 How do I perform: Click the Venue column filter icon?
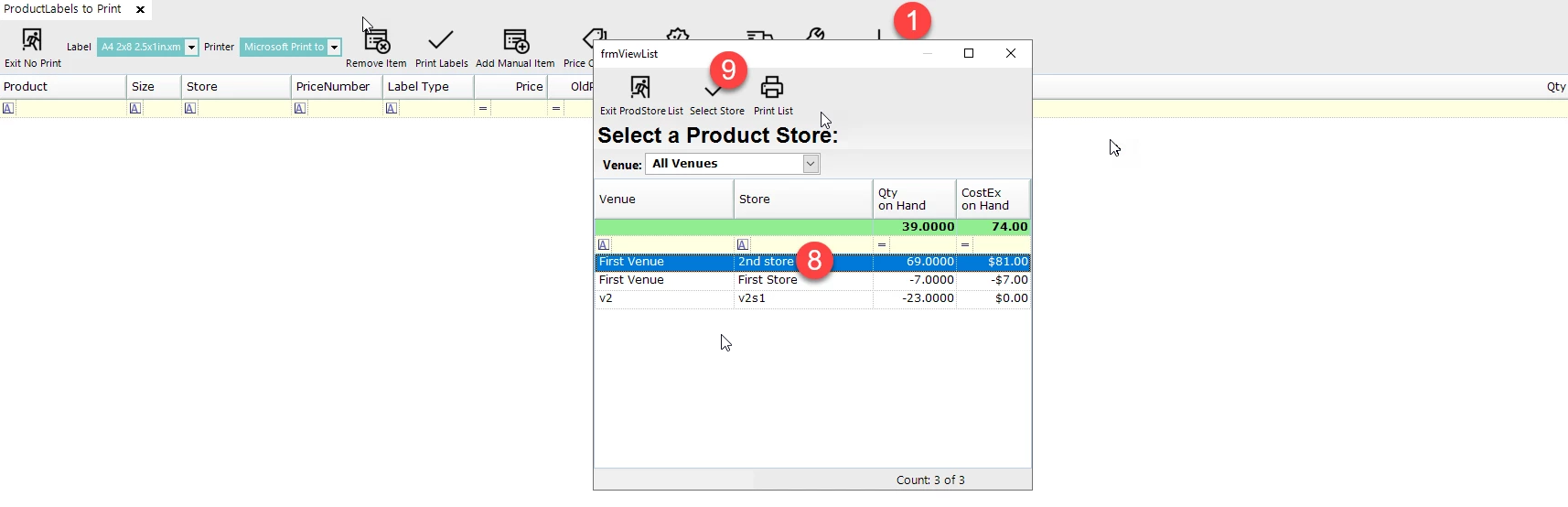[x=604, y=245]
